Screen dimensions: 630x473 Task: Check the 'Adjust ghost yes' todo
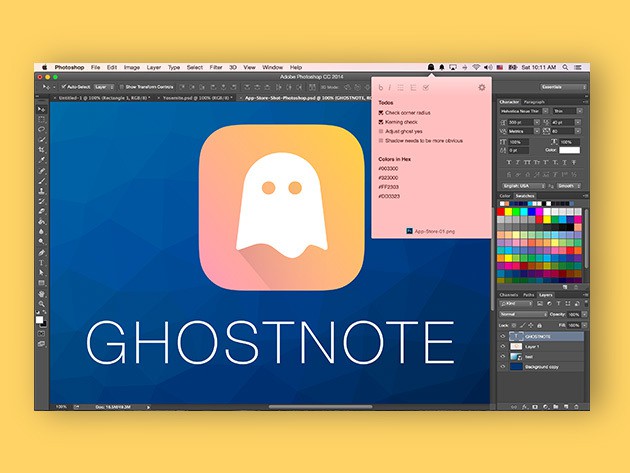tap(381, 131)
